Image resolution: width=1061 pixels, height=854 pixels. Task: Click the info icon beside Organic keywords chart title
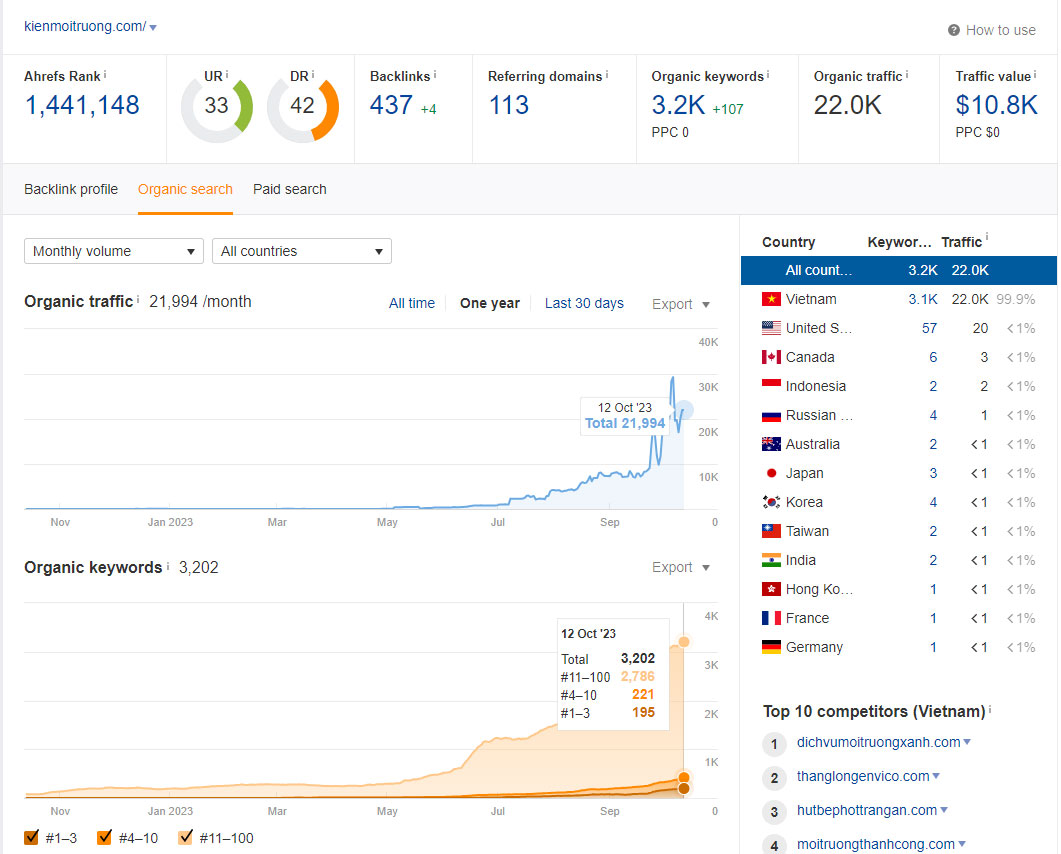point(168,565)
